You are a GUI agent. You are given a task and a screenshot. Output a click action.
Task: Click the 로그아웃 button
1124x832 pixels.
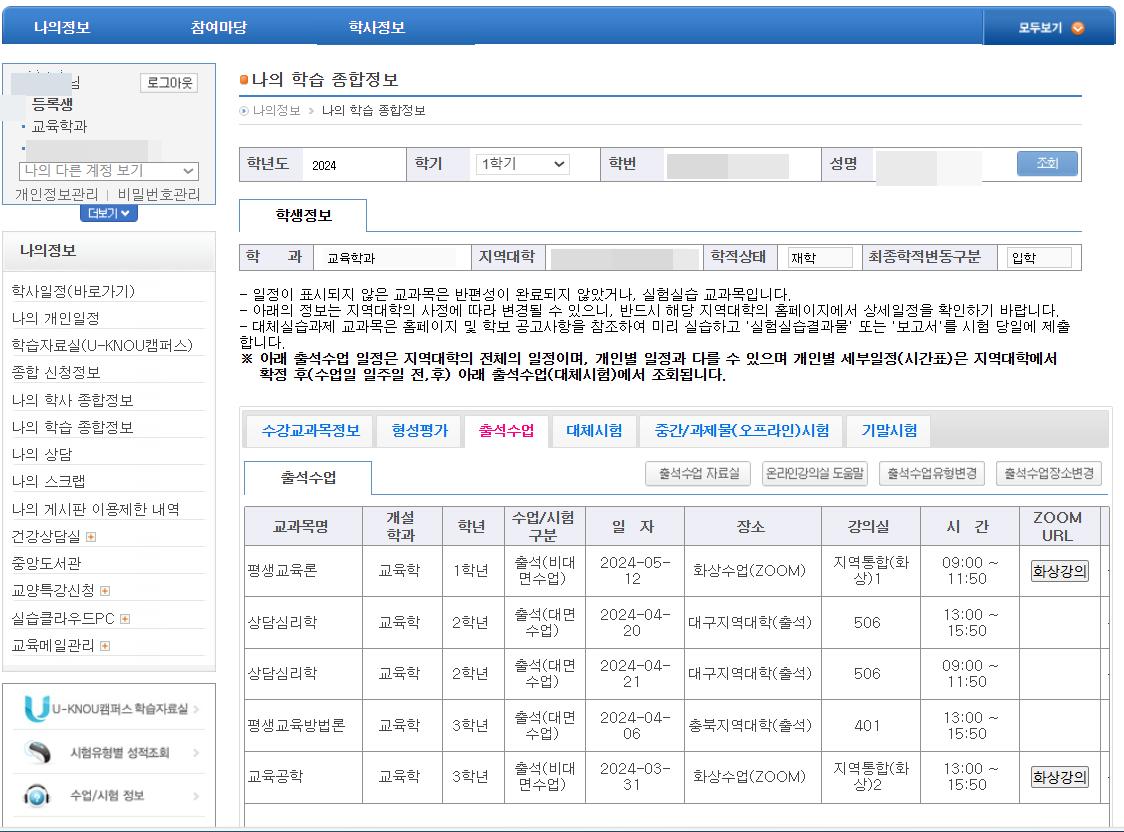tap(169, 82)
